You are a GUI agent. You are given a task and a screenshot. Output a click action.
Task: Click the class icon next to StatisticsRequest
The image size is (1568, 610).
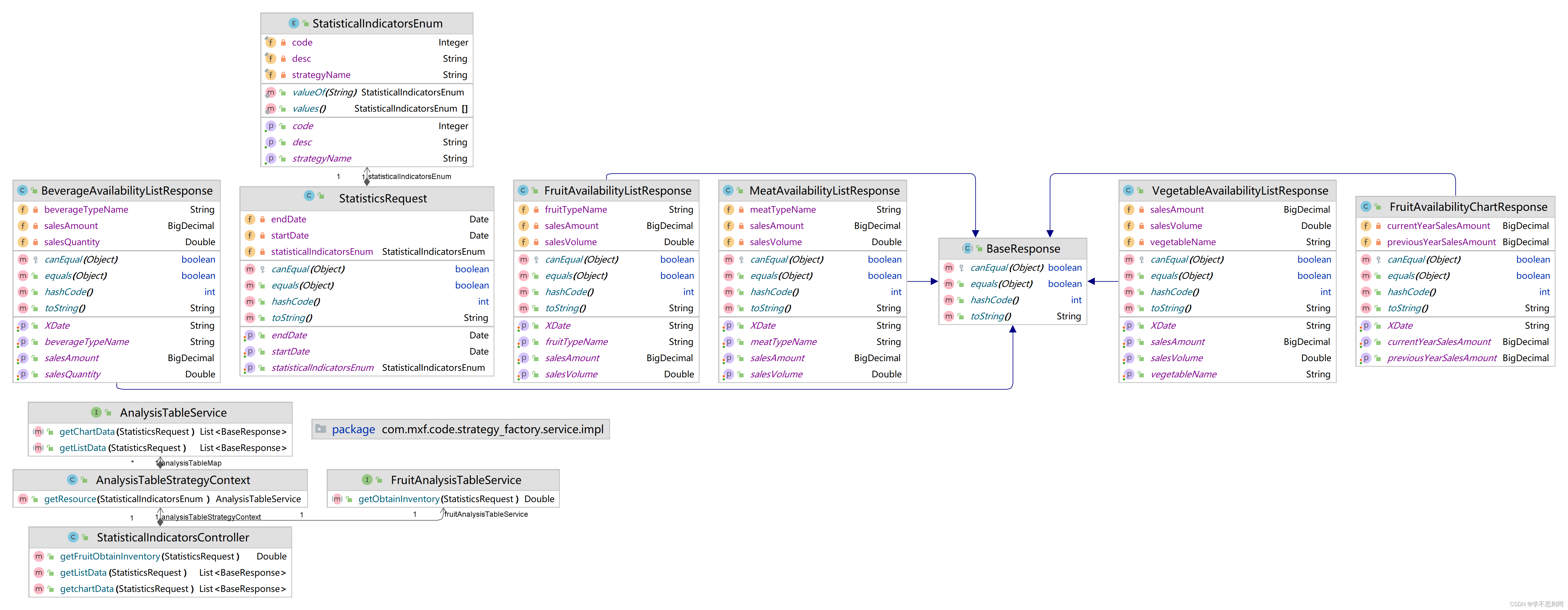coord(309,196)
